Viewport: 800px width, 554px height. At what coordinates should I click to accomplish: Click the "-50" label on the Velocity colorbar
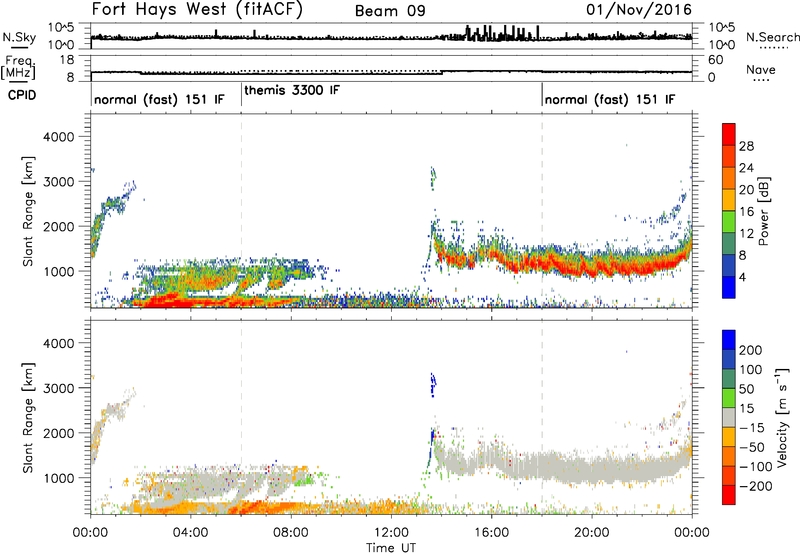coord(752,447)
